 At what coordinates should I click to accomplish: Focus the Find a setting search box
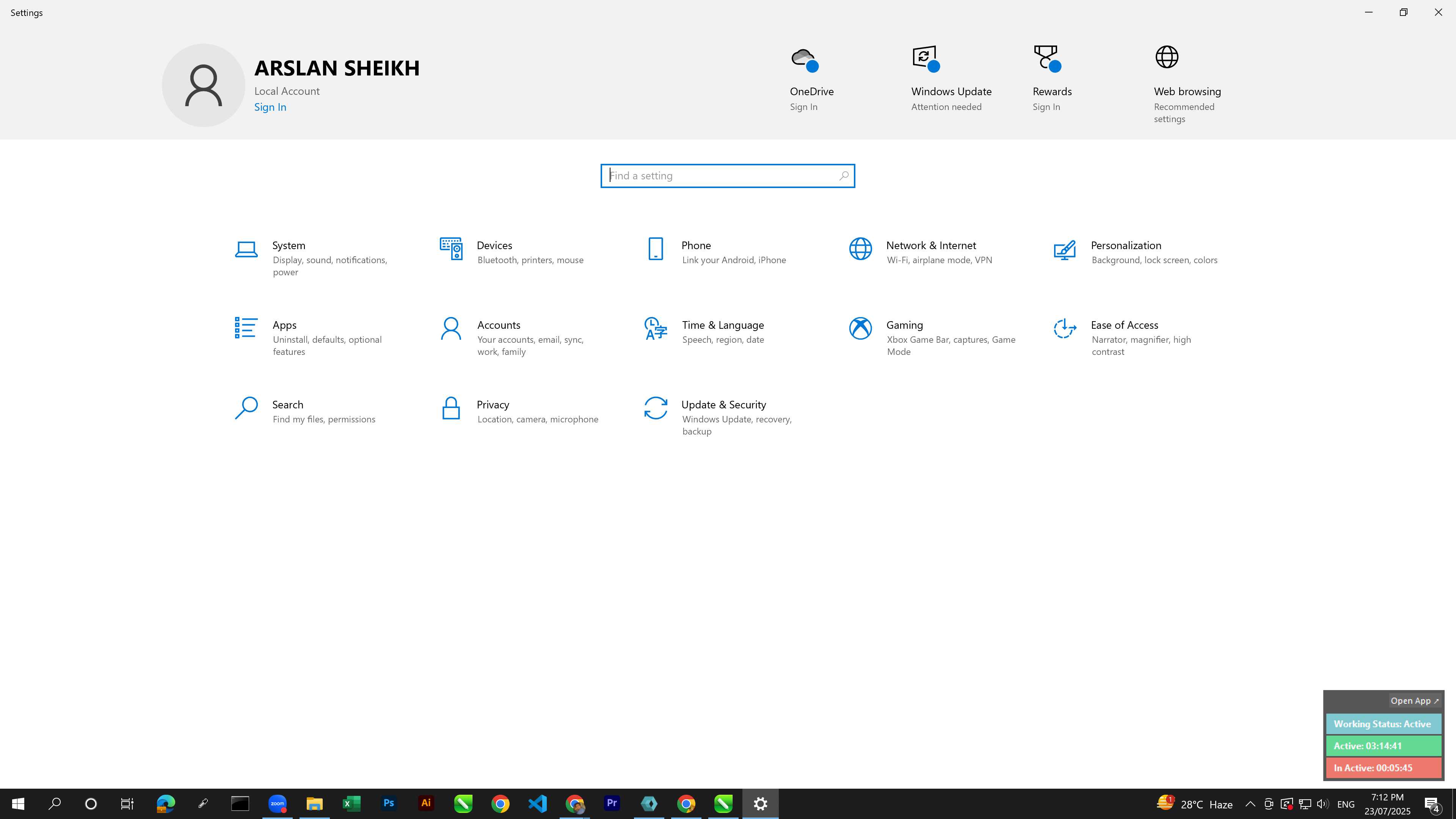tap(728, 176)
